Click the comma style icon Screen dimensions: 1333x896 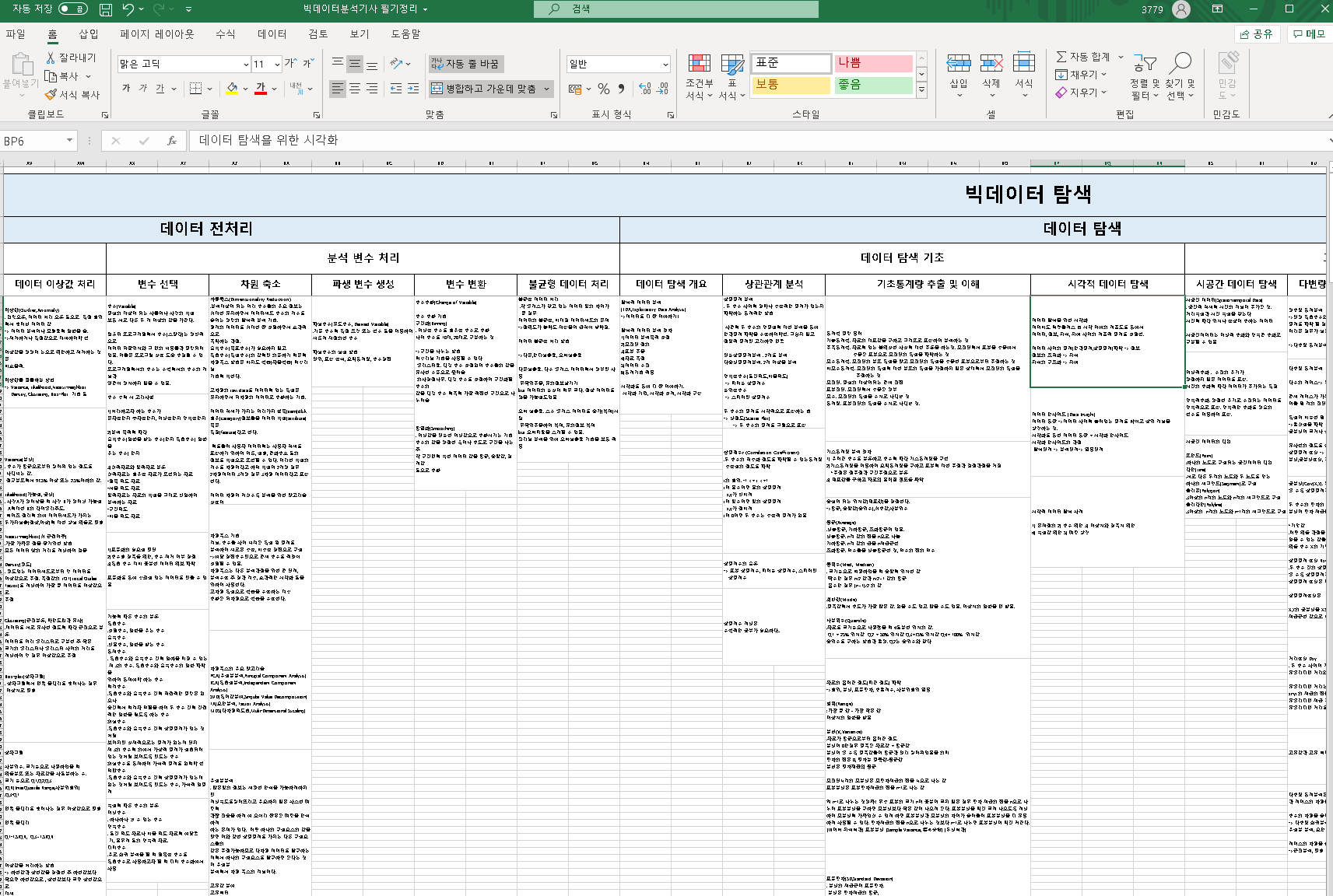point(621,89)
